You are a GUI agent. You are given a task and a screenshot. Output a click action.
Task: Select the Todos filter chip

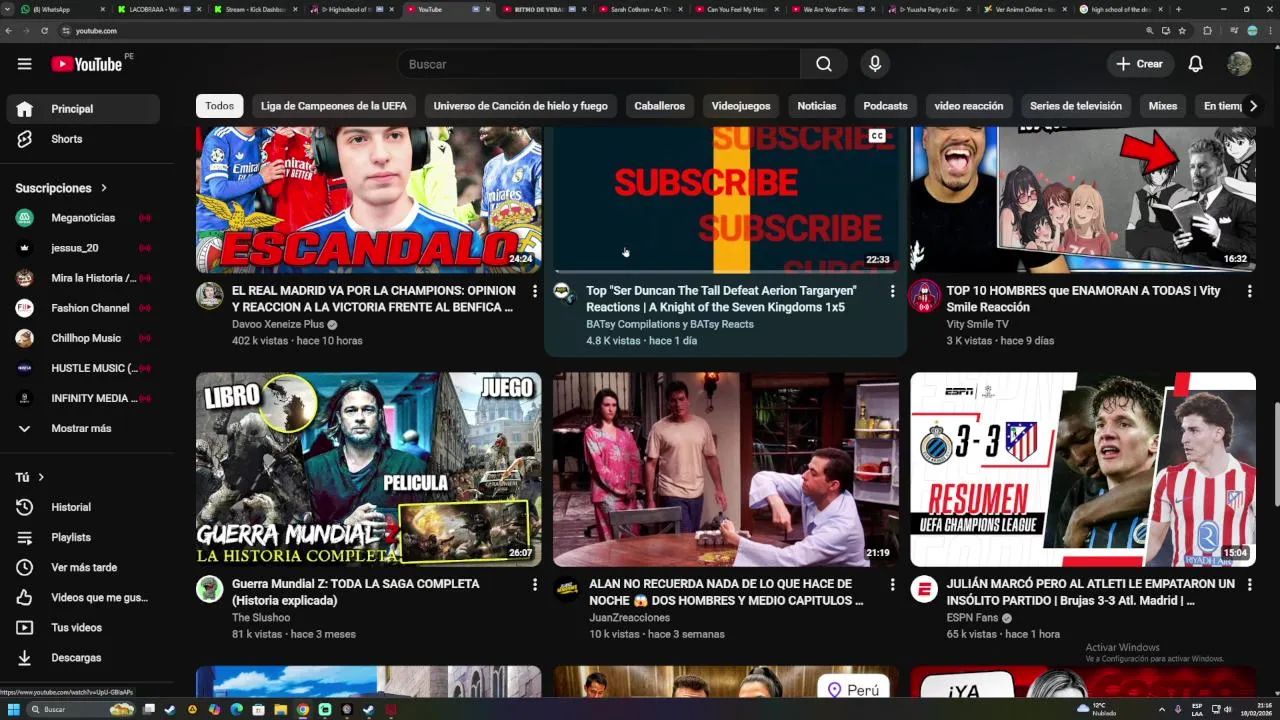coord(220,106)
